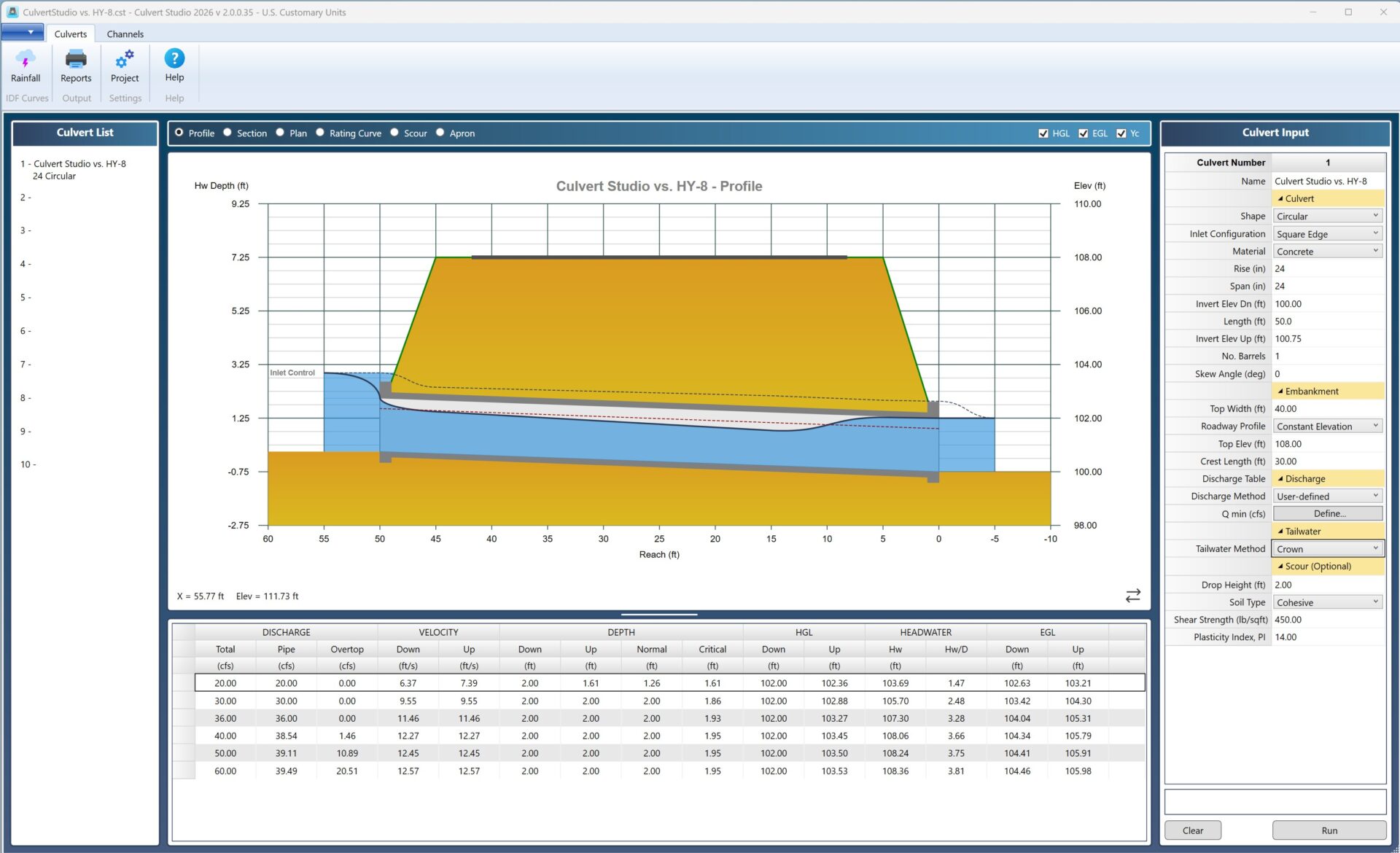The image size is (1400, 853).
Task: Select the Scour radio button
Action: pyautogui.click(x=394, y=133)
